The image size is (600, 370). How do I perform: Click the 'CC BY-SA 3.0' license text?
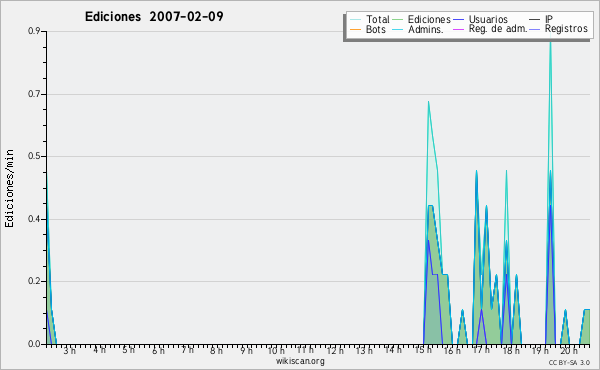click(569, 362)
